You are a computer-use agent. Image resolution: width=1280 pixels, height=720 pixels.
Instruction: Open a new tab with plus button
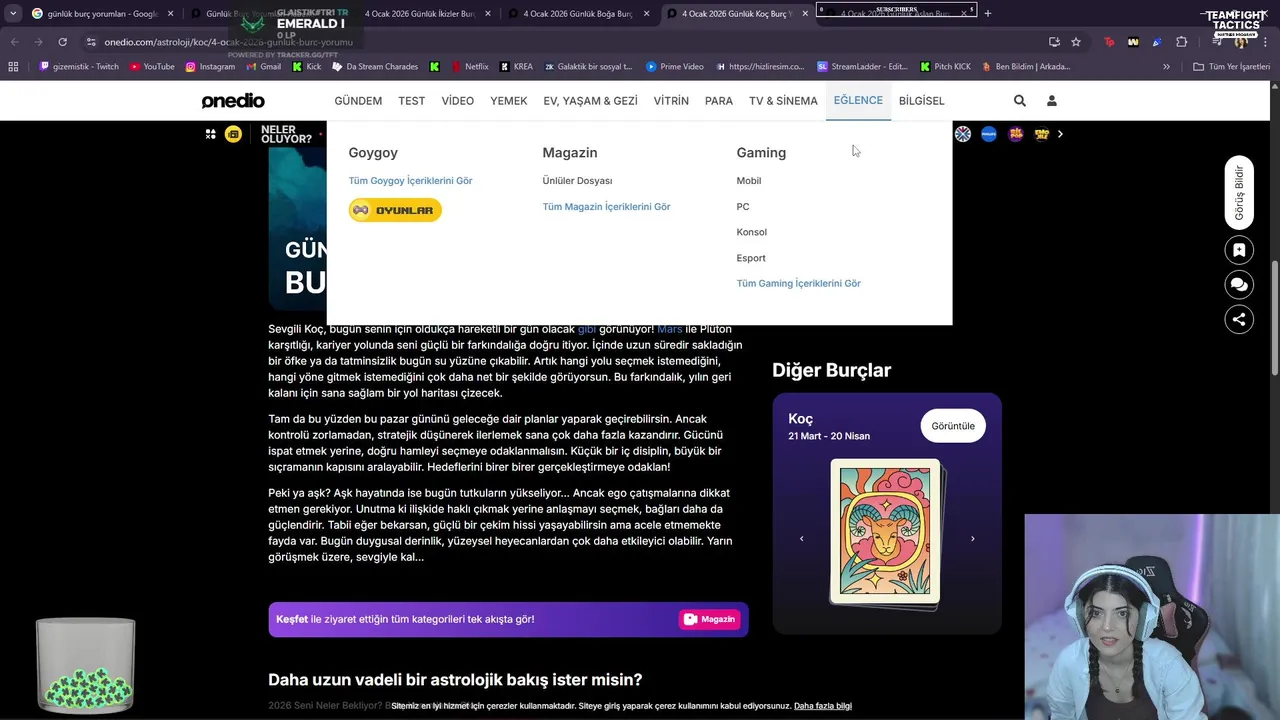click(988, 13)
